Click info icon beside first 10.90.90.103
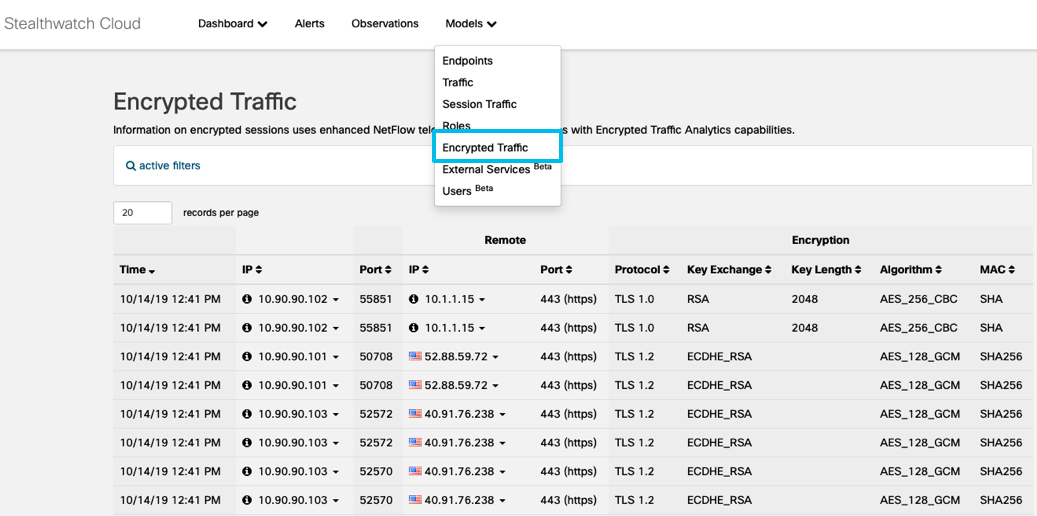The width and height of the screenshot is (1037, 516). [247, 414]
